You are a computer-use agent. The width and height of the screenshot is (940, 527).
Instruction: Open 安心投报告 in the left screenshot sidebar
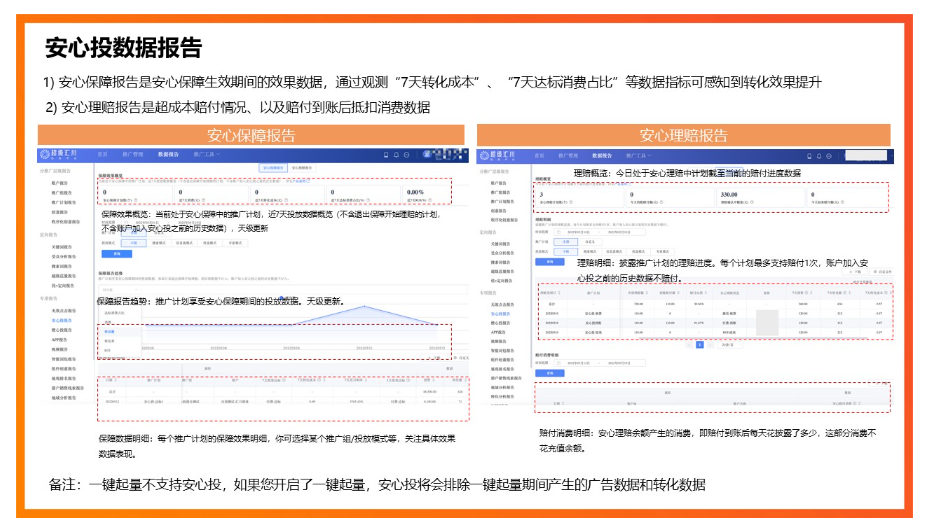coord(61,321)
